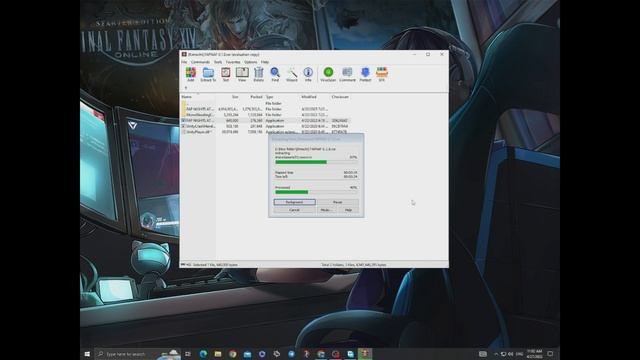Viewport: 640px width, 360px height.
Task: Sort by the Modified column header
Action: [316, 97]
